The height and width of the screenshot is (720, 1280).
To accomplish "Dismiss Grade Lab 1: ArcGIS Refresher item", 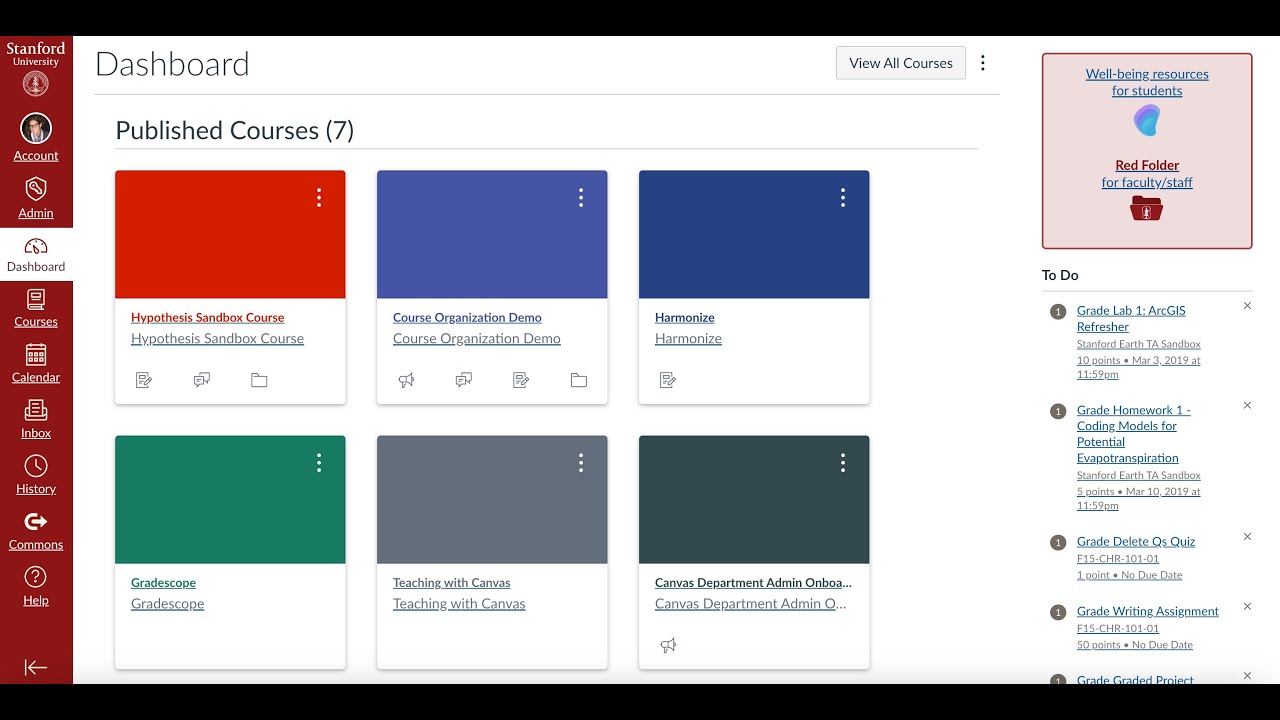I will [x=1247, y=306].
